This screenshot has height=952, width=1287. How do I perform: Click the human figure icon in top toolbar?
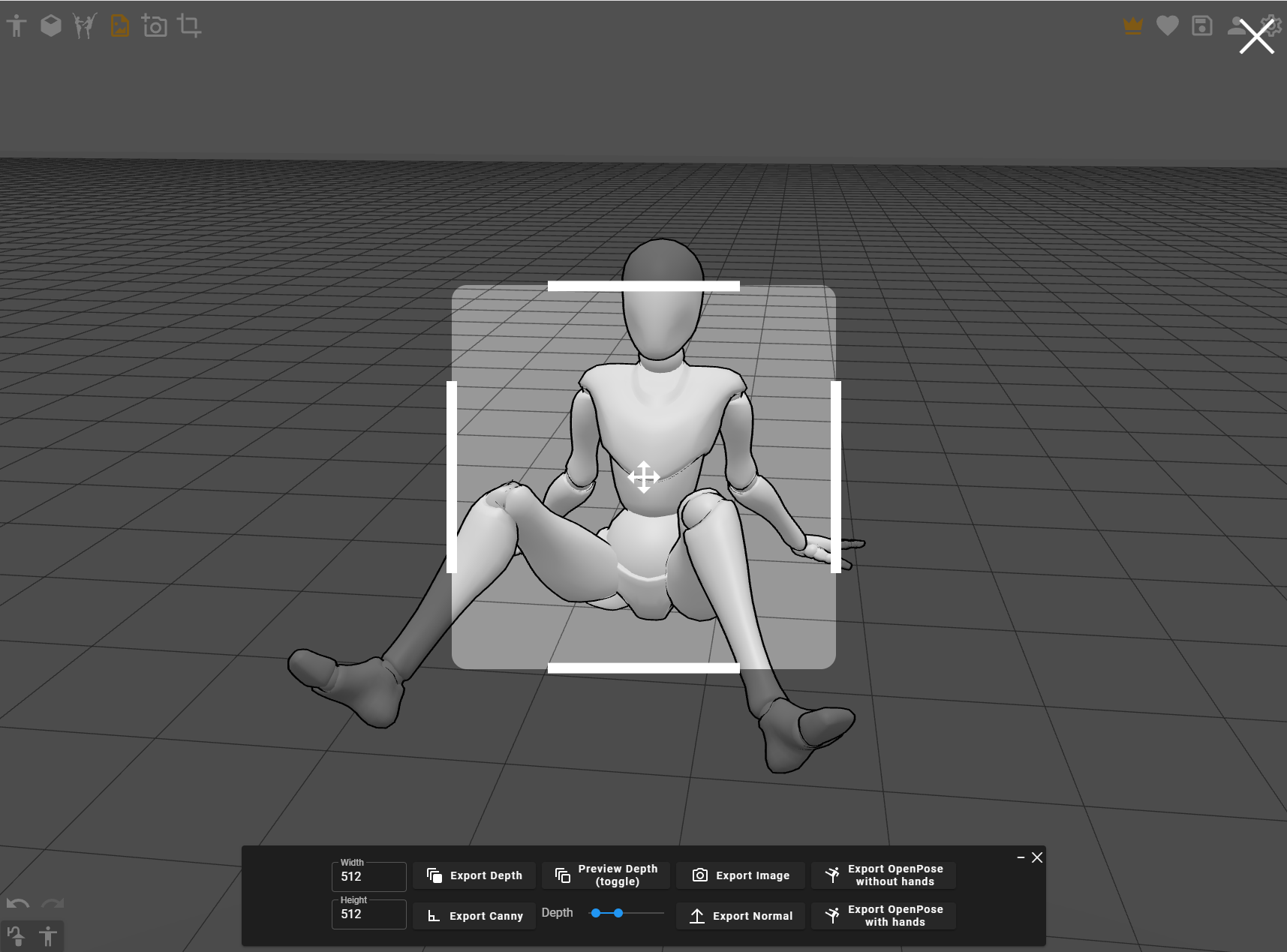click(17, 26)
